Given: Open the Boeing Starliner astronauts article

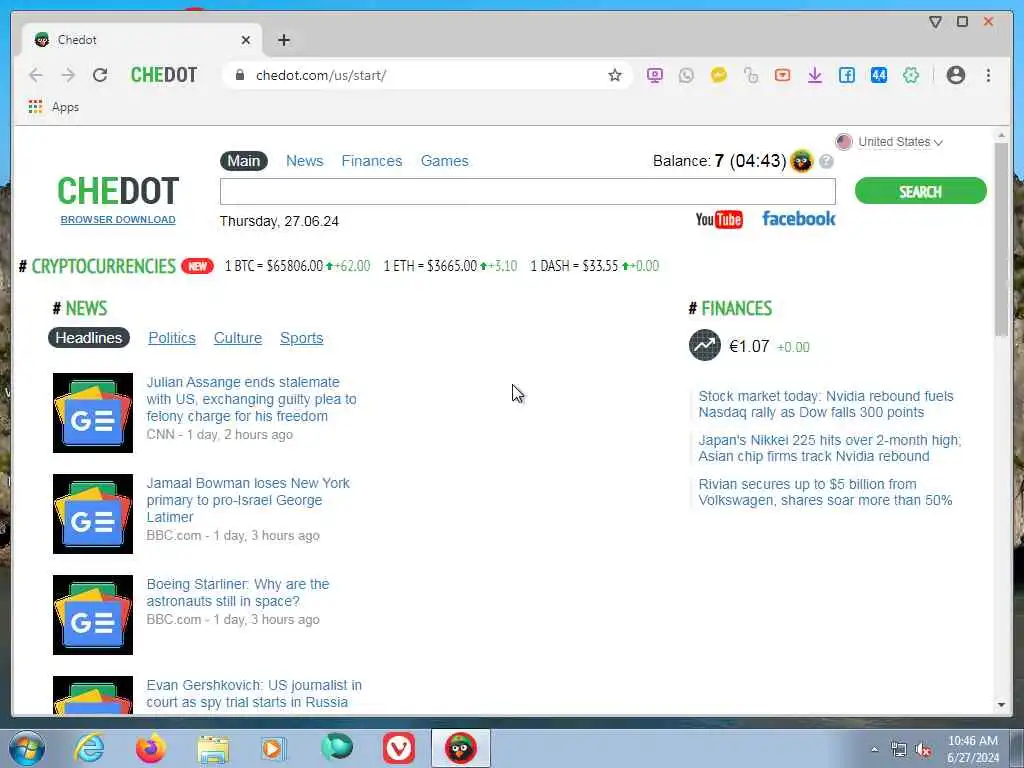Looking at the screenshot, I should 238,592.
